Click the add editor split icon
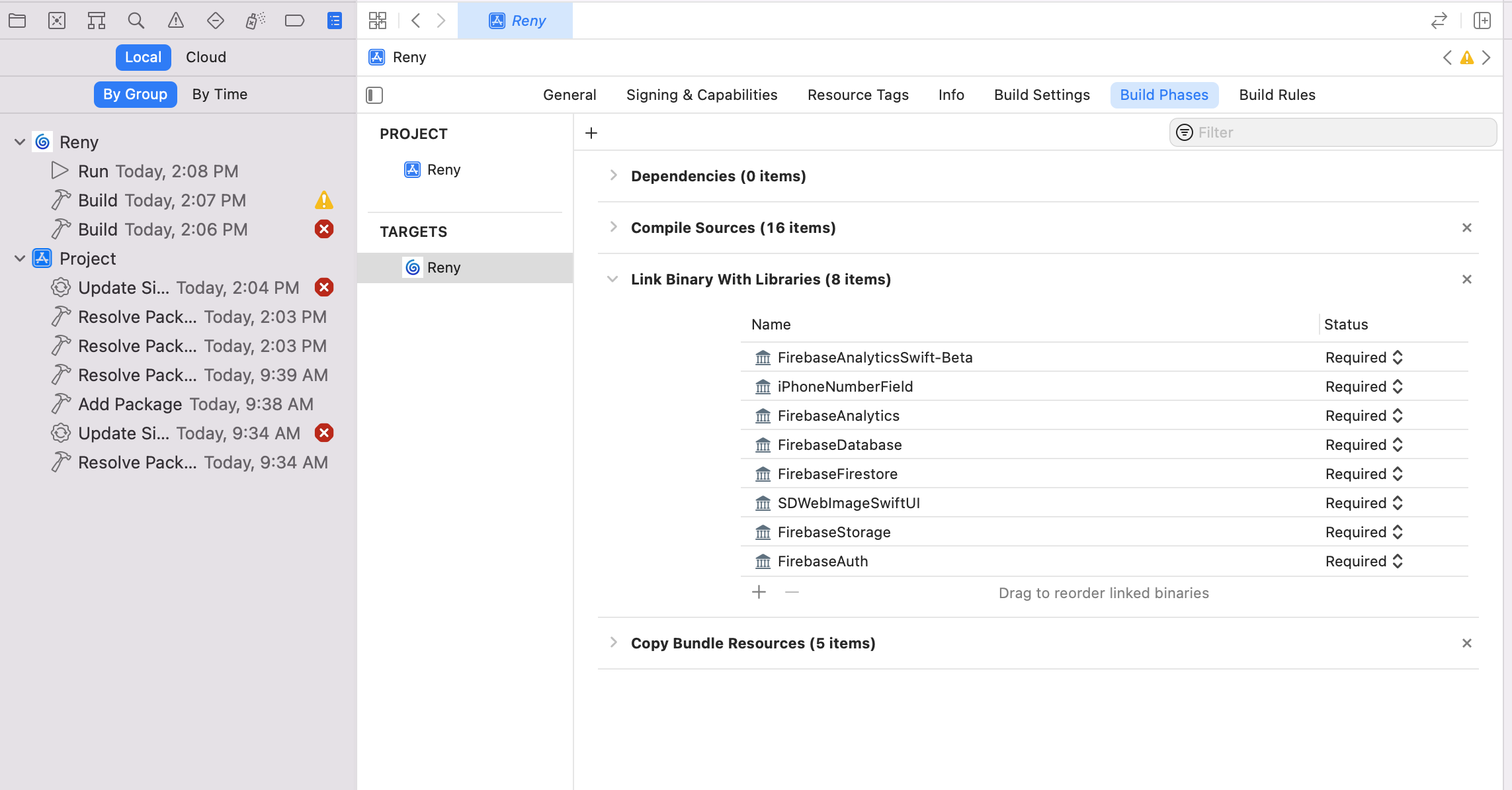 tap(1482, 21)
